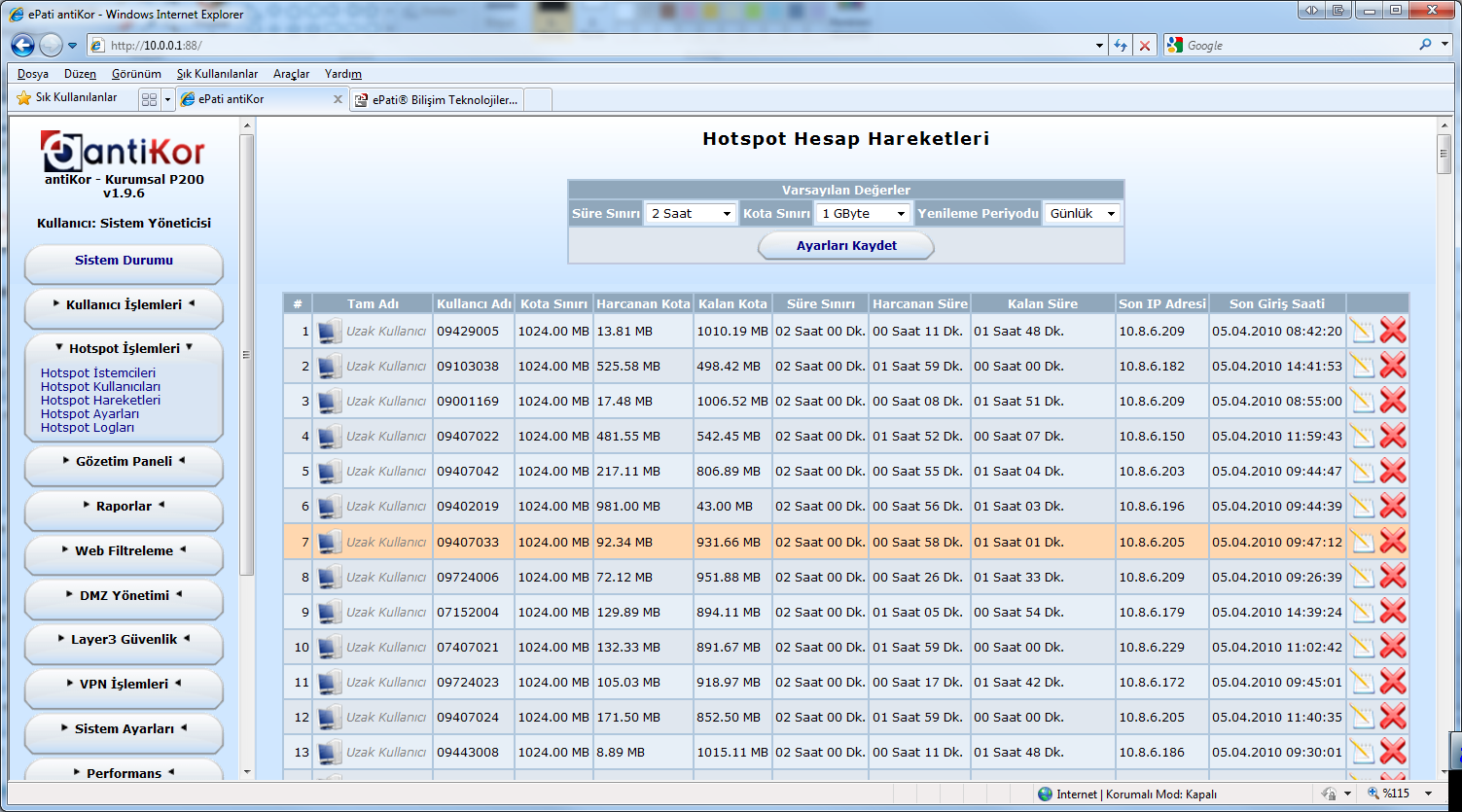This screenshot has height=812, width=1462.
Task: Open Düzen menu
Action: click(x=80, y=74)
